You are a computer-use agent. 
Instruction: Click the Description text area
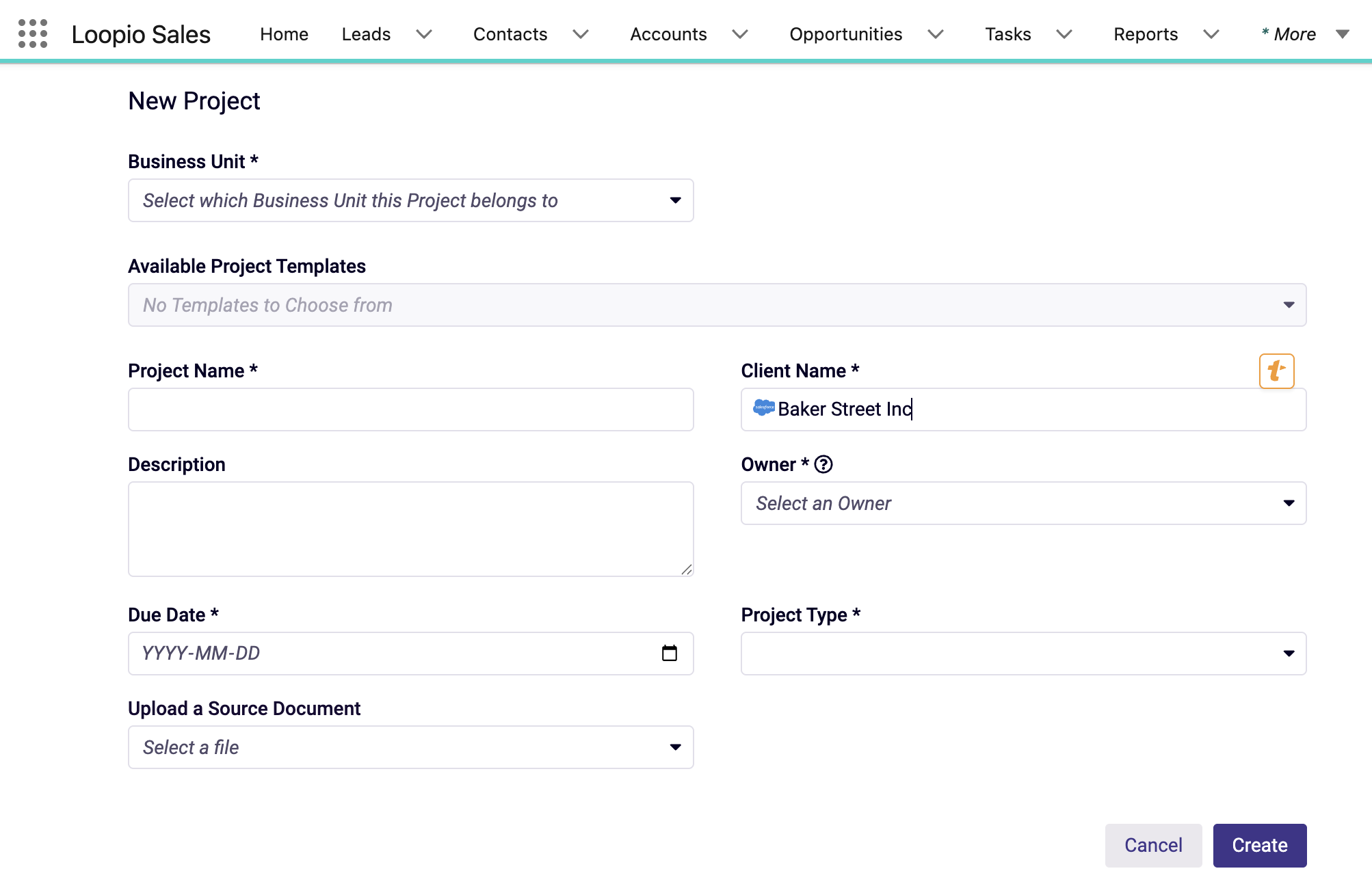pos(411,529)
